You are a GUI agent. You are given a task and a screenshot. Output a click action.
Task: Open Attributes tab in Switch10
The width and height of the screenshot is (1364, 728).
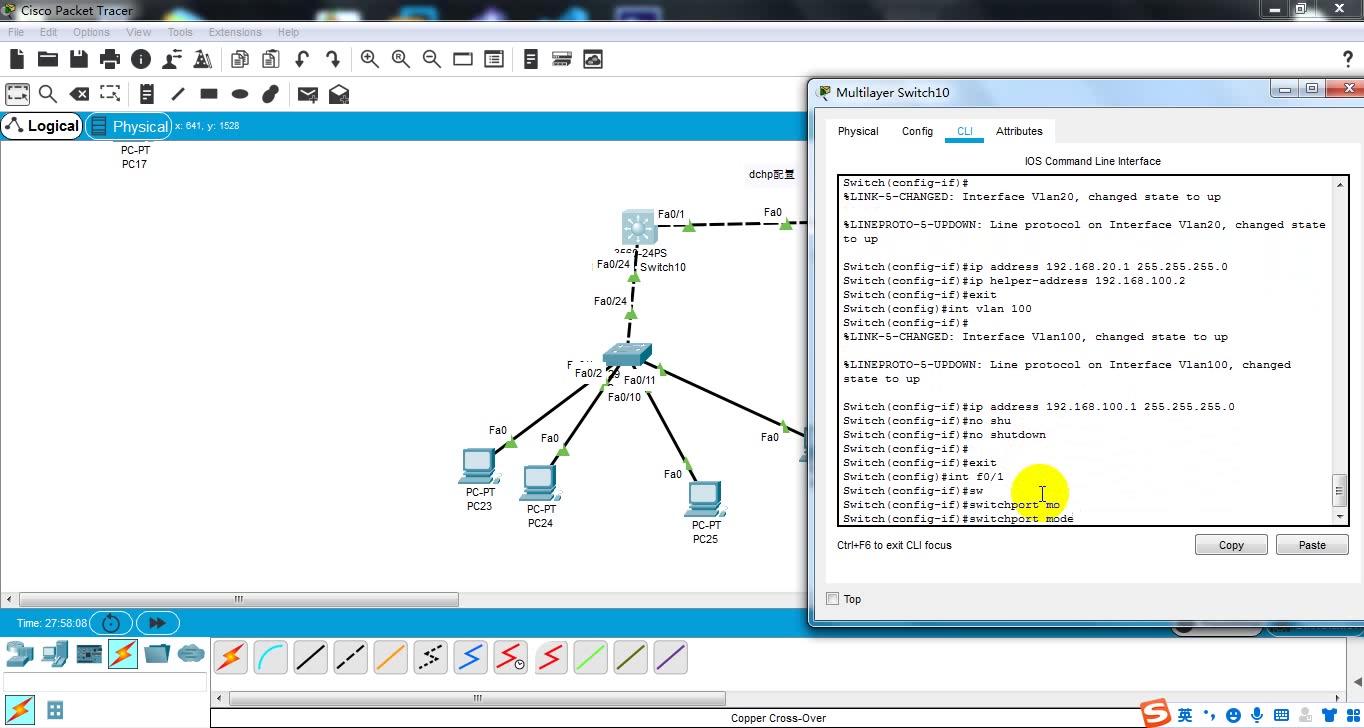click(1019, 131)
